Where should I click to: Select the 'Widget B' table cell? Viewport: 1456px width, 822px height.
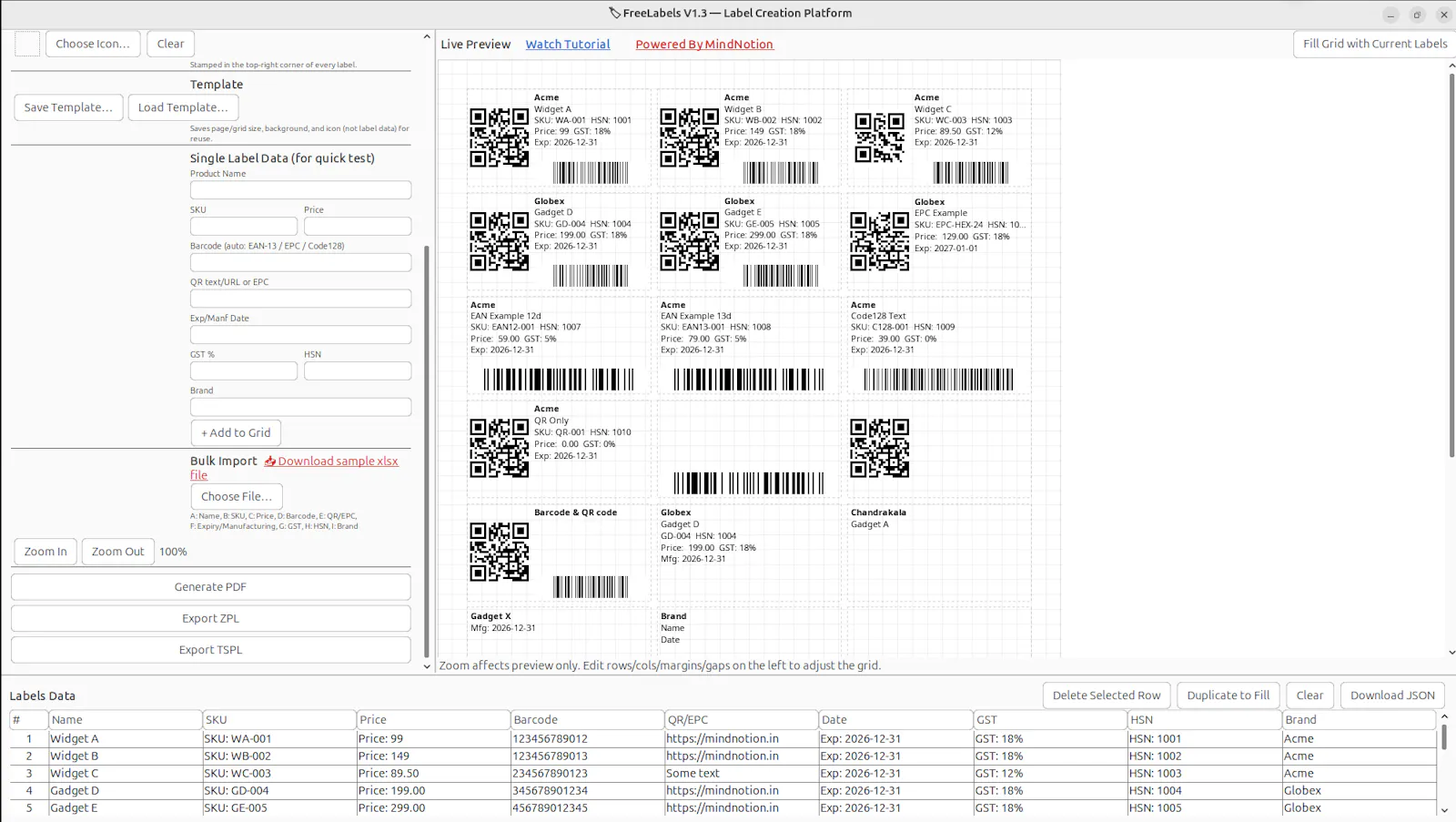(125, 756)
